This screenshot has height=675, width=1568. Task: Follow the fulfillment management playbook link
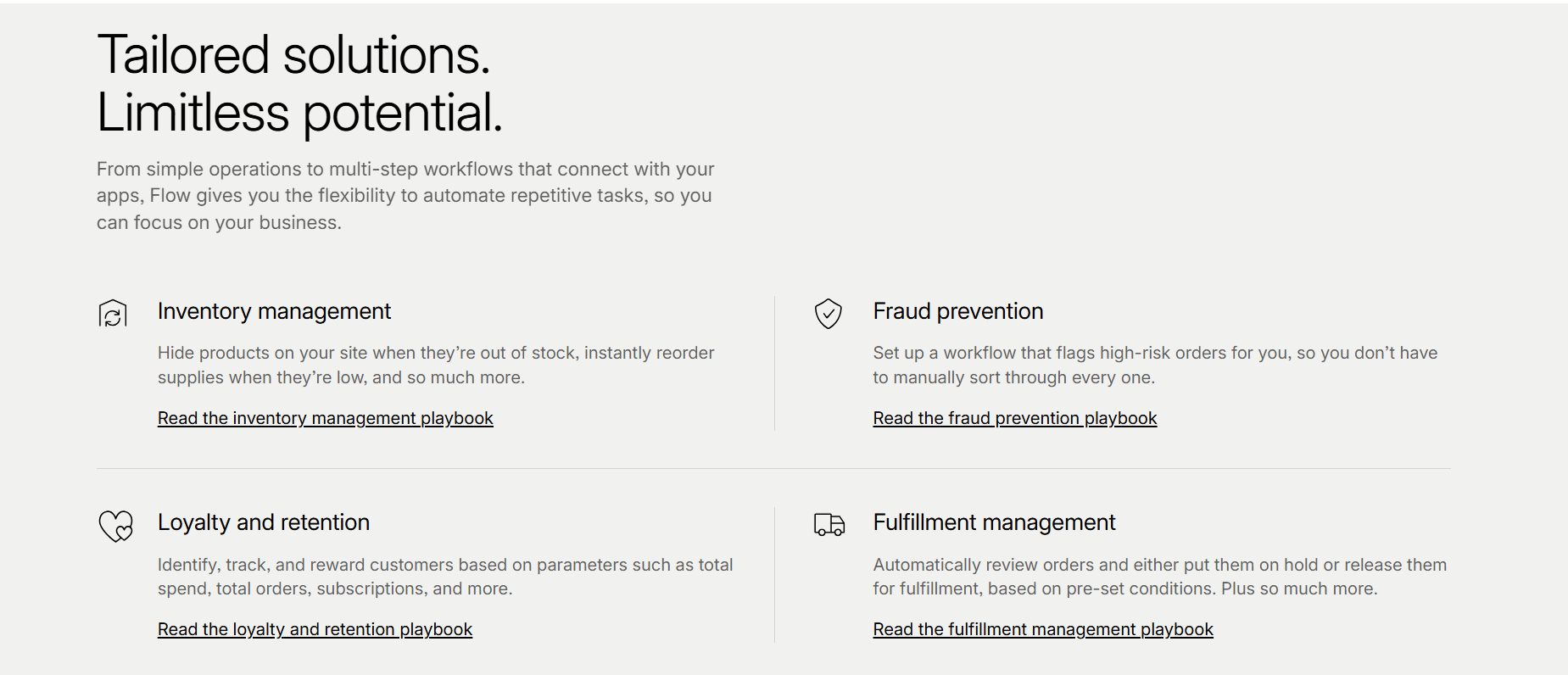[x=1042, y=629]
